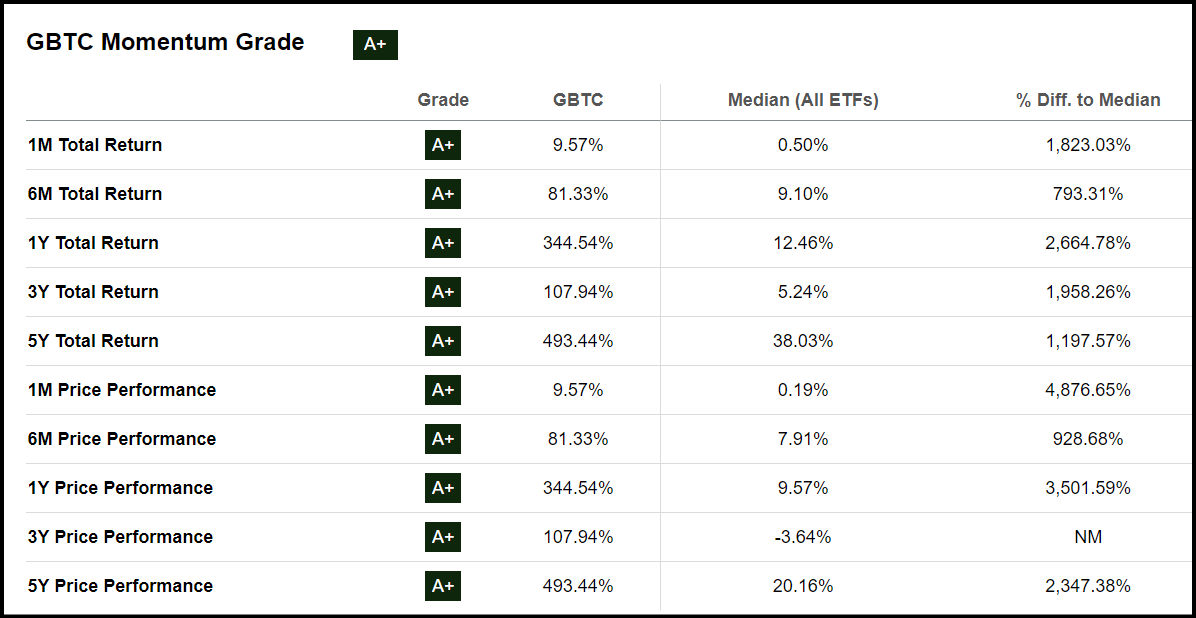Image resolution: width=1196 pixels, height=618 pixels.
Task: Click the overall GBTC Momentum A+ badge
Action: [x=375, y=44]
